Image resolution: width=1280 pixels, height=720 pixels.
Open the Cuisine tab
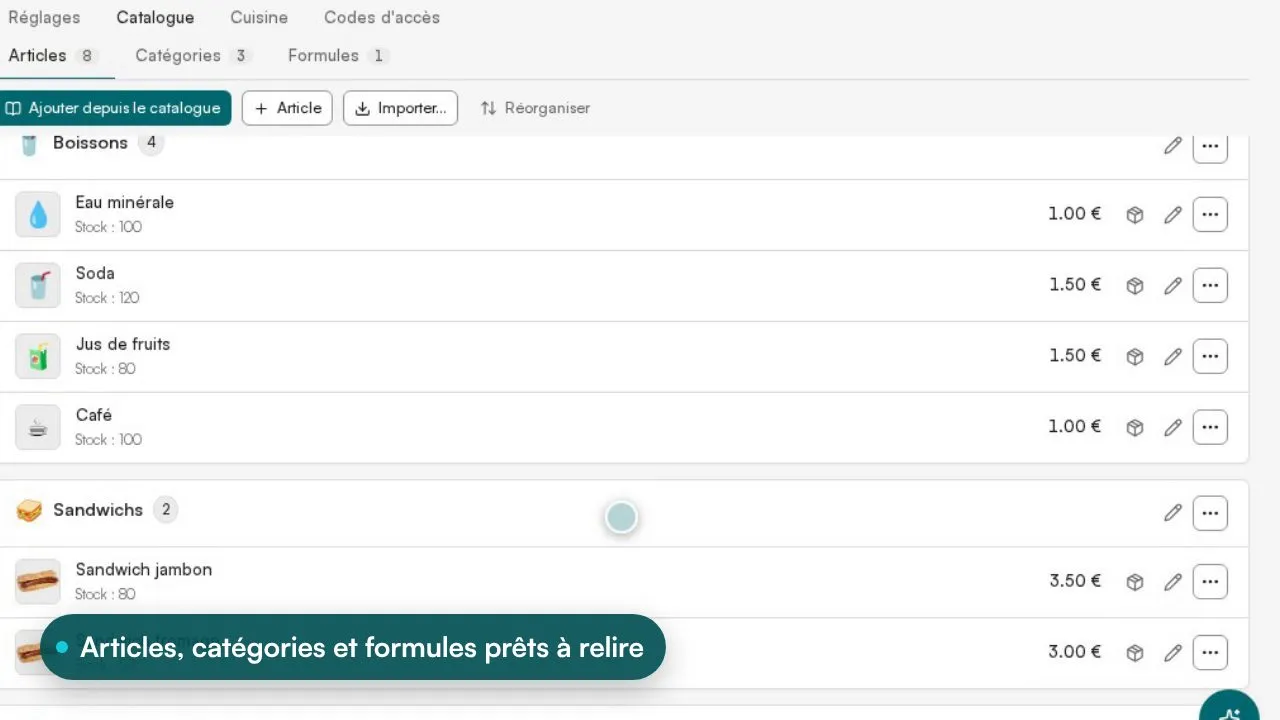(x=259, y=18)
